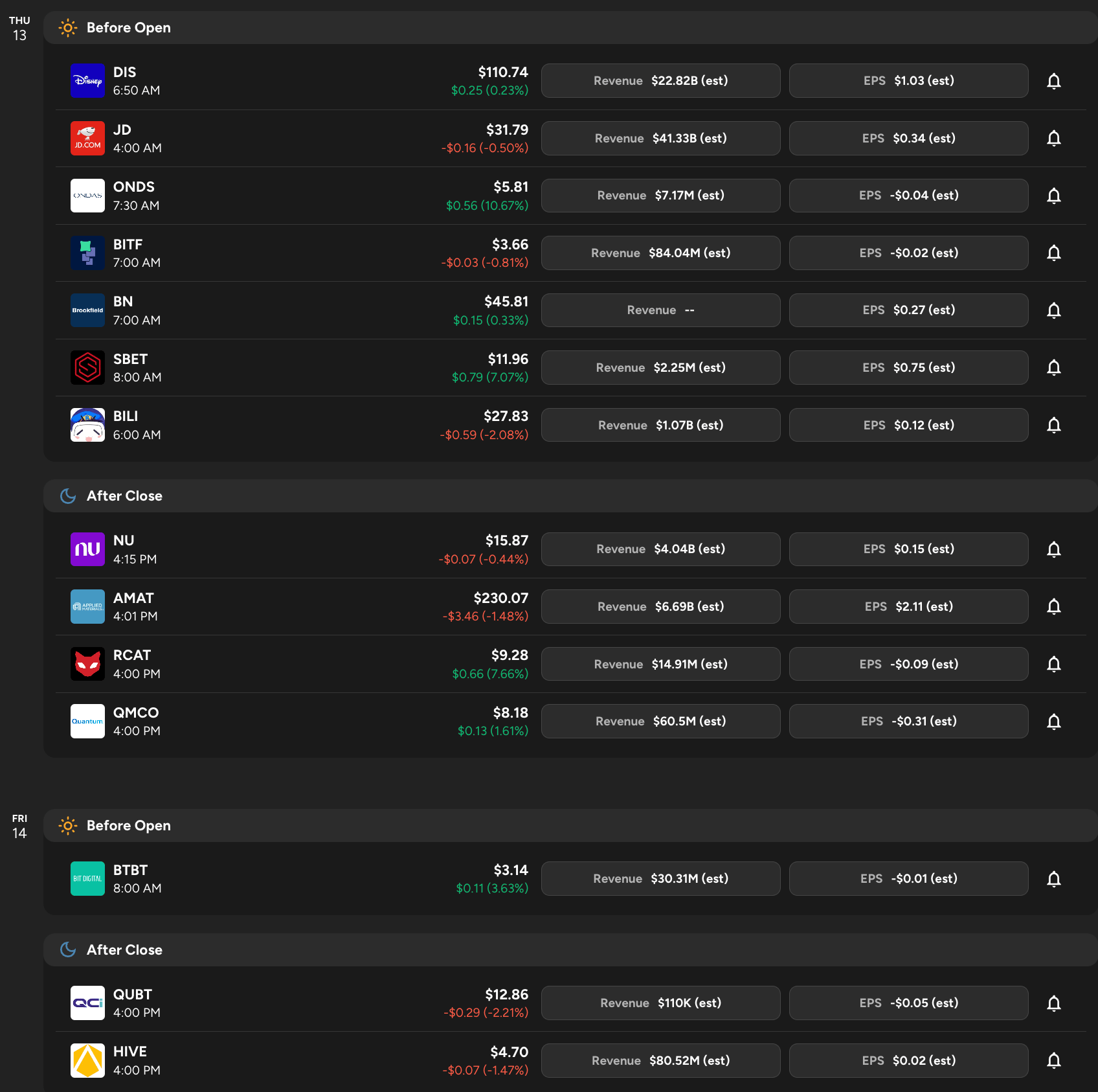The height and width of the screenshot is (1092, 1098).
Task: Select Friday After Close section header
Action: (570, 950)
